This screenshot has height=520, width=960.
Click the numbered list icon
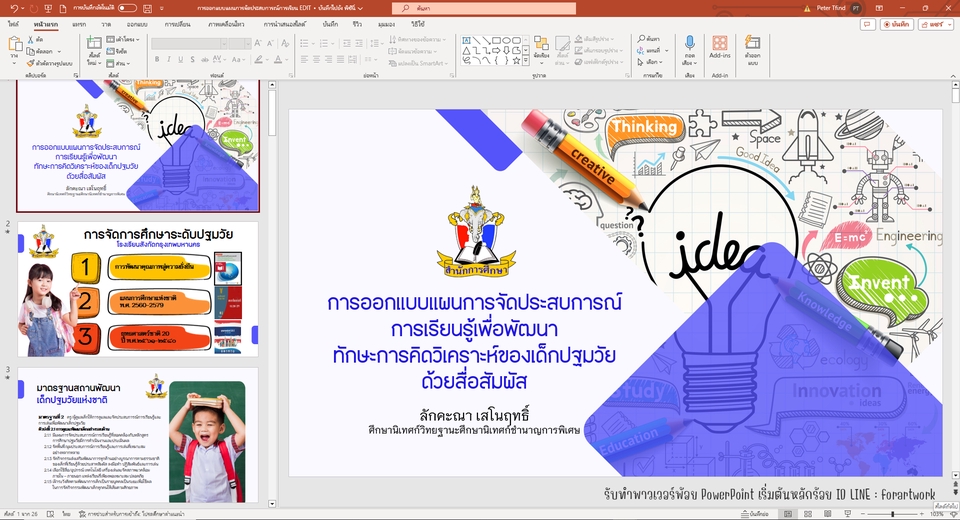coord(324,43)
